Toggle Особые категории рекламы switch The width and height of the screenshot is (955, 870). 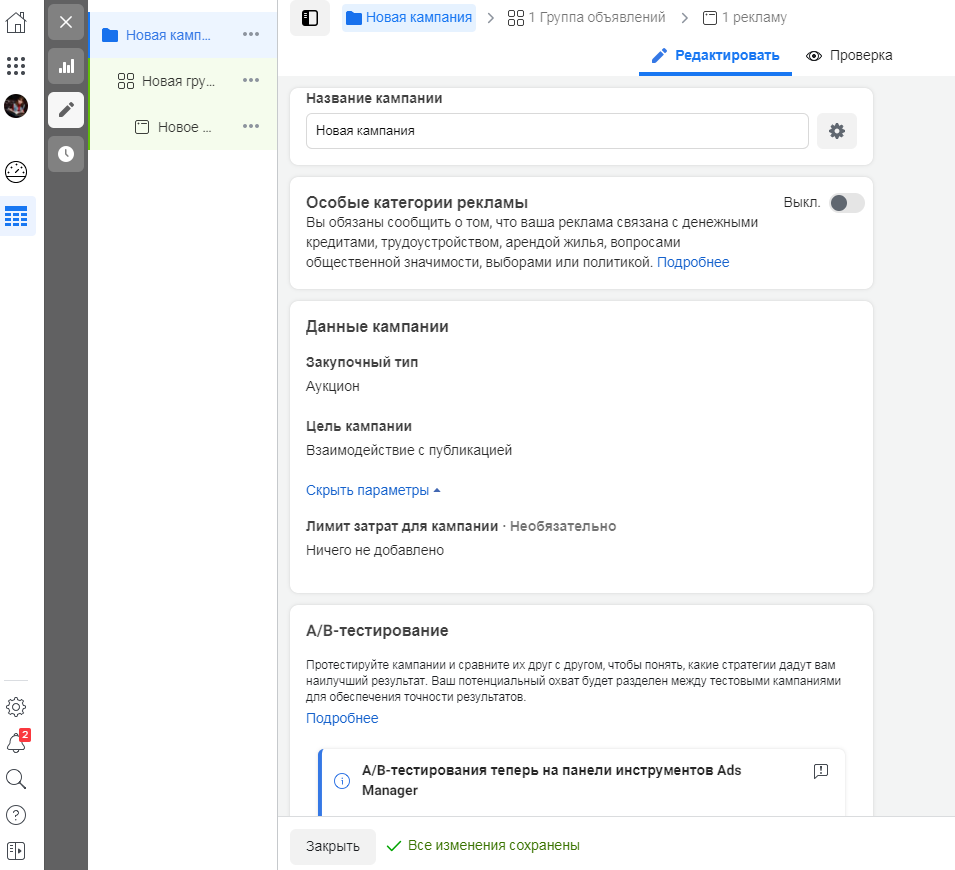pyautogui.click(x=847, y=203)
